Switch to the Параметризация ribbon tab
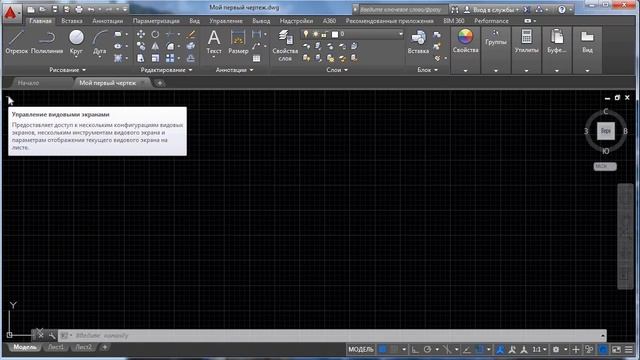Screen dimensions: 640x360 [x=156, y=21]
